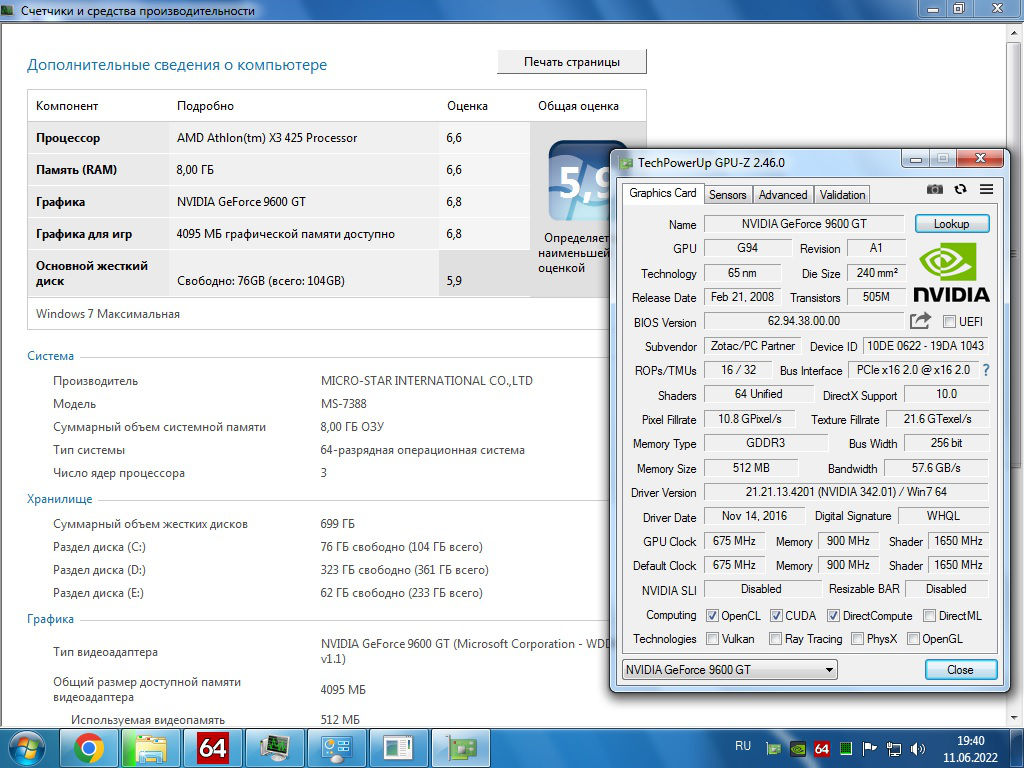This screenshot has height=768, width=1024.
Task: Click the GPU-Z Close button
Action: coord(961,669)
